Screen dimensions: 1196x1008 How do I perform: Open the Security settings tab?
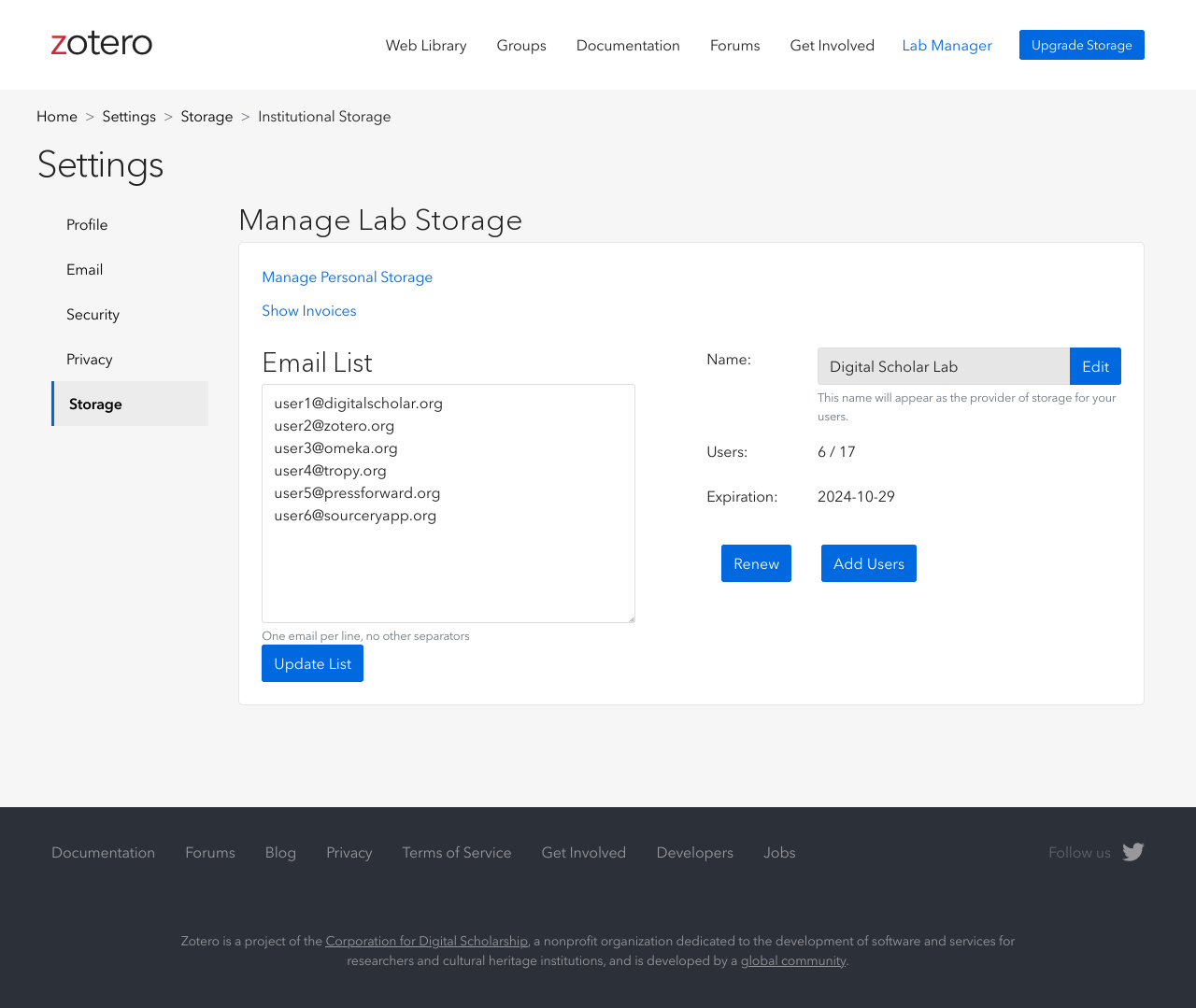click(130, 314)
